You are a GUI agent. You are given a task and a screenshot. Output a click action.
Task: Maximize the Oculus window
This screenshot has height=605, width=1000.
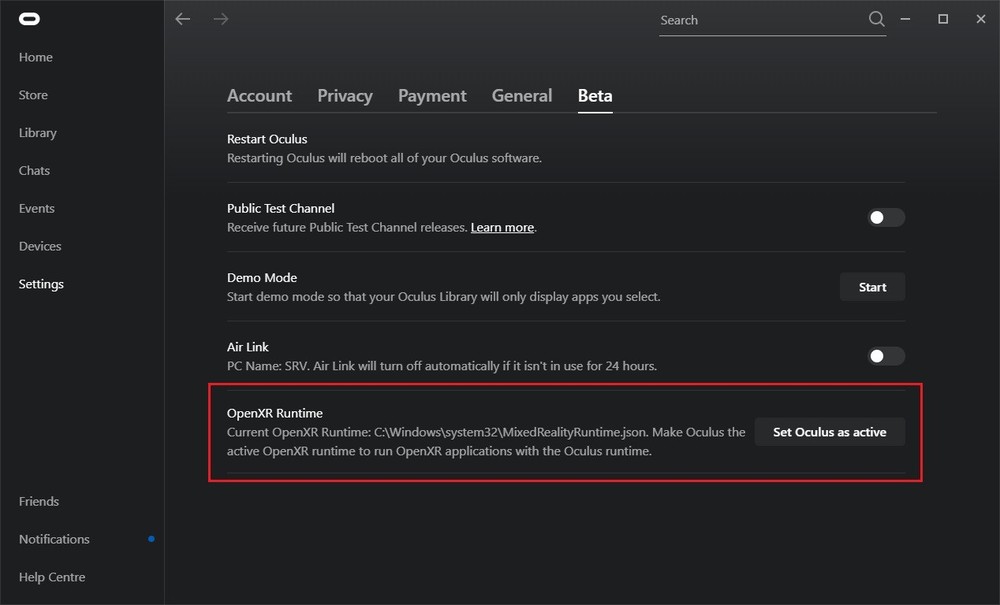pos(943,19)
